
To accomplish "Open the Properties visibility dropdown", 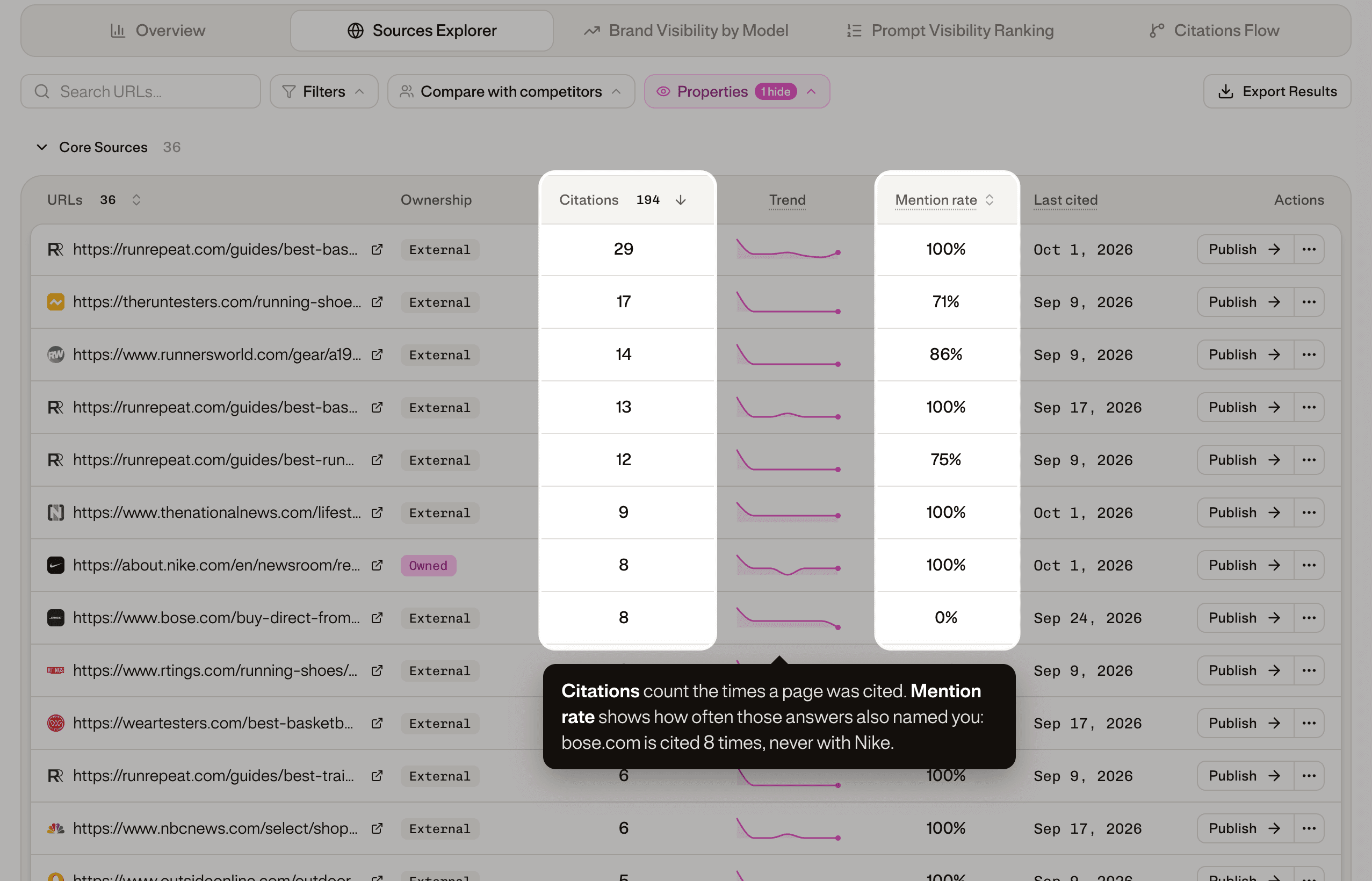I will tap(736, 91).
